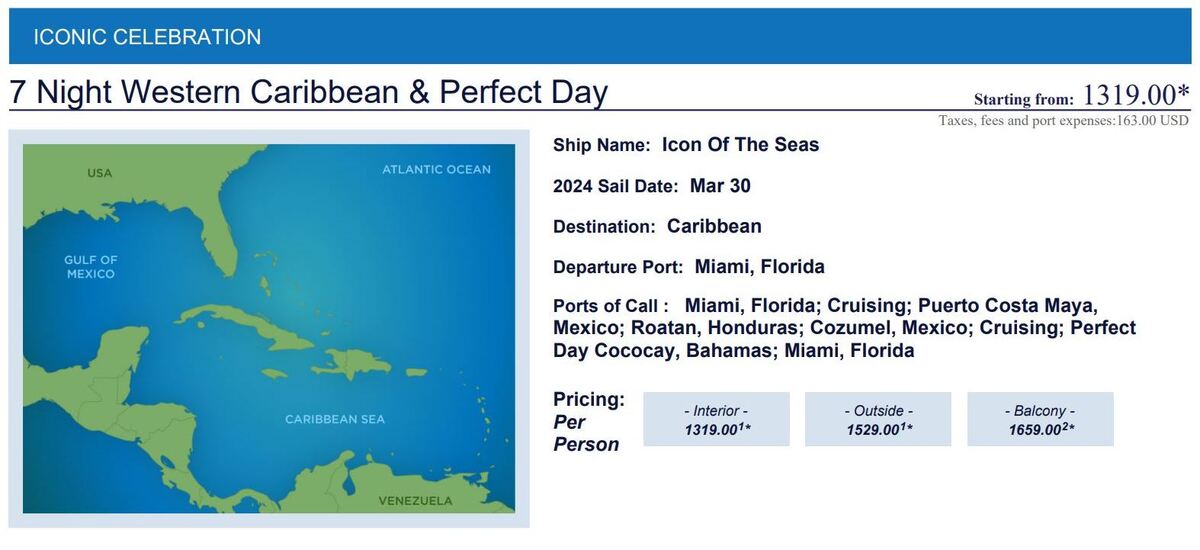
Task: Click the Caribbean Sea label on map
Action: 334,419
